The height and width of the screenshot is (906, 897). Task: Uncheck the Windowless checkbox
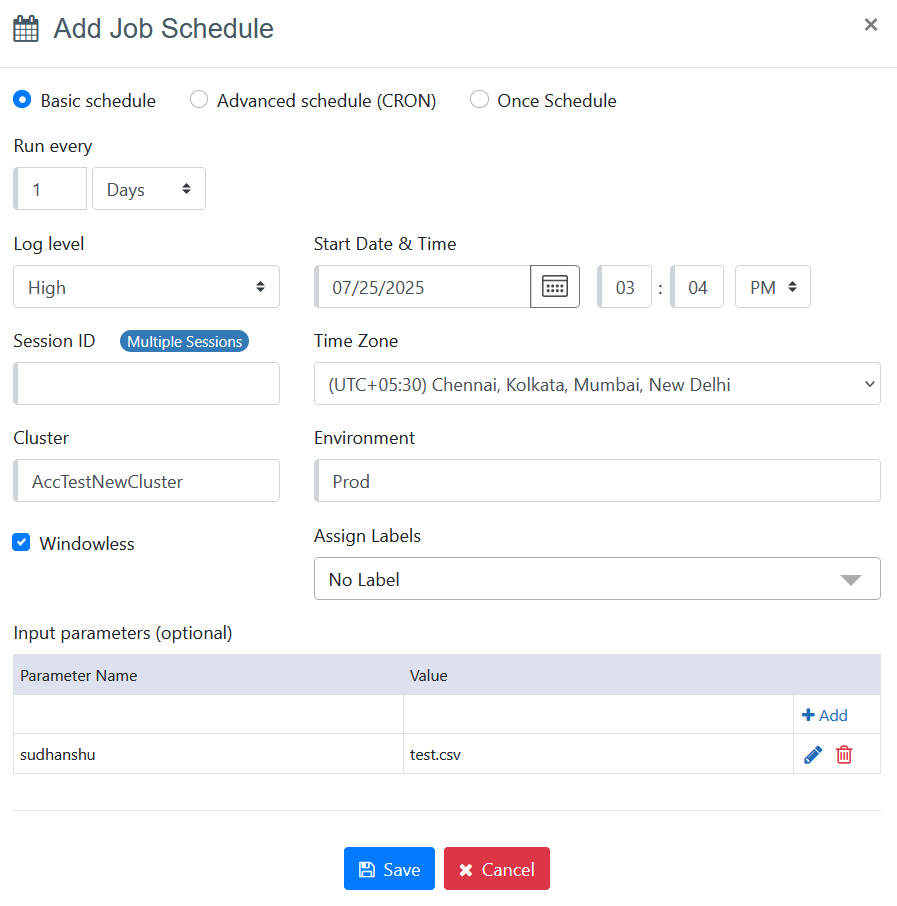point(21,543)
